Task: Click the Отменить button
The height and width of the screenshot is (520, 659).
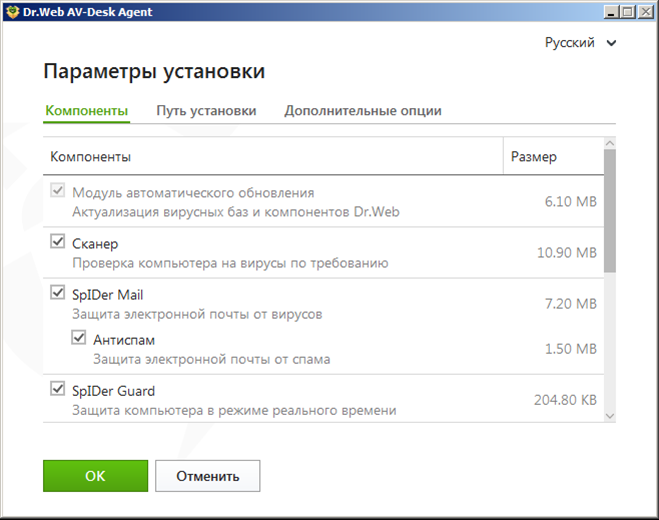Action: pyautogui.click(x=207, y=476)
